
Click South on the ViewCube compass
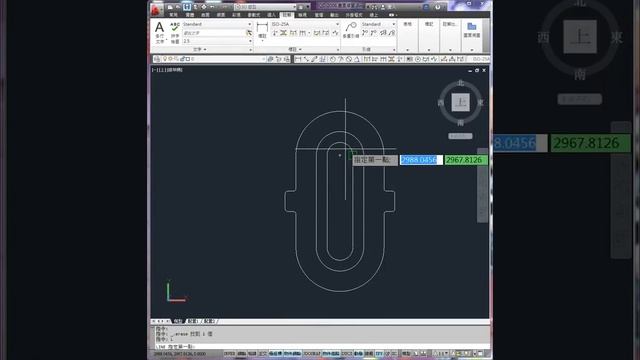click(460, 122)
